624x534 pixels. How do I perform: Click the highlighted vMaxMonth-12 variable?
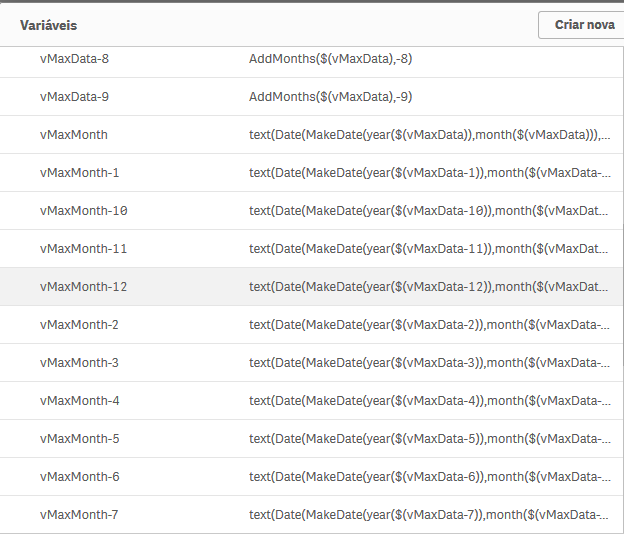pos(84,287)
